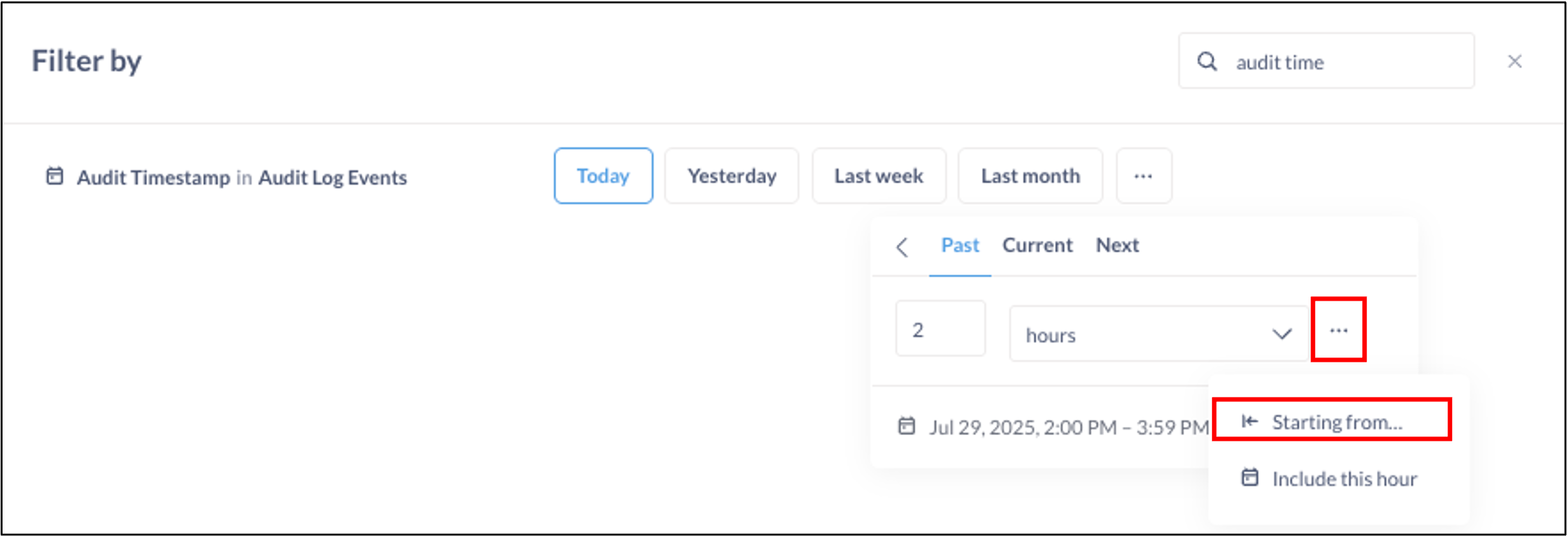Viewport: 1568px width, 537px height.
Task: Click the calendar icon beside the date range
Action: pos(906,426)
